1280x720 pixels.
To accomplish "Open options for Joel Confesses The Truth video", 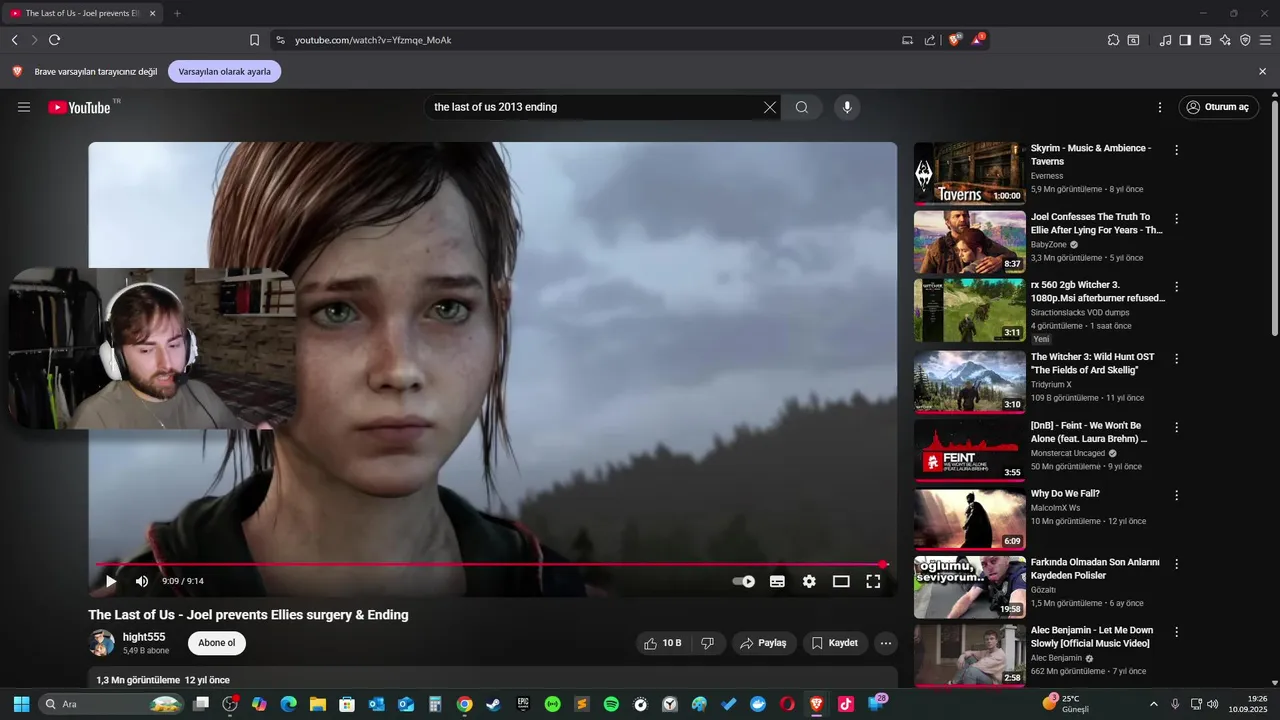I will click(x=1177, y=218).
